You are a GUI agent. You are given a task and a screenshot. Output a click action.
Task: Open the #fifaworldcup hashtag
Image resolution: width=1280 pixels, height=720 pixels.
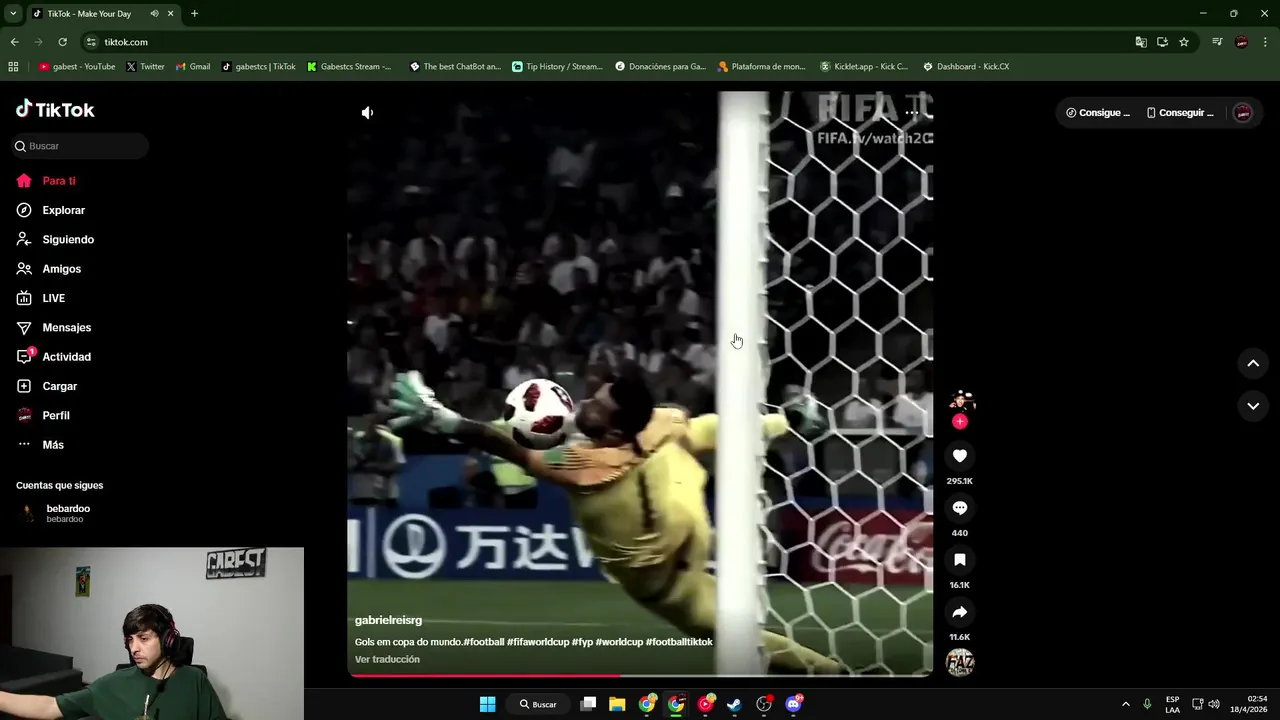point(538,642)
